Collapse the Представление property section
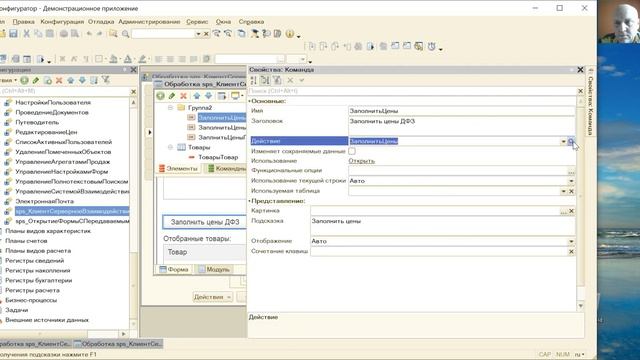The width and height of the screenshot is (640, 360). (x=249, y=201)
